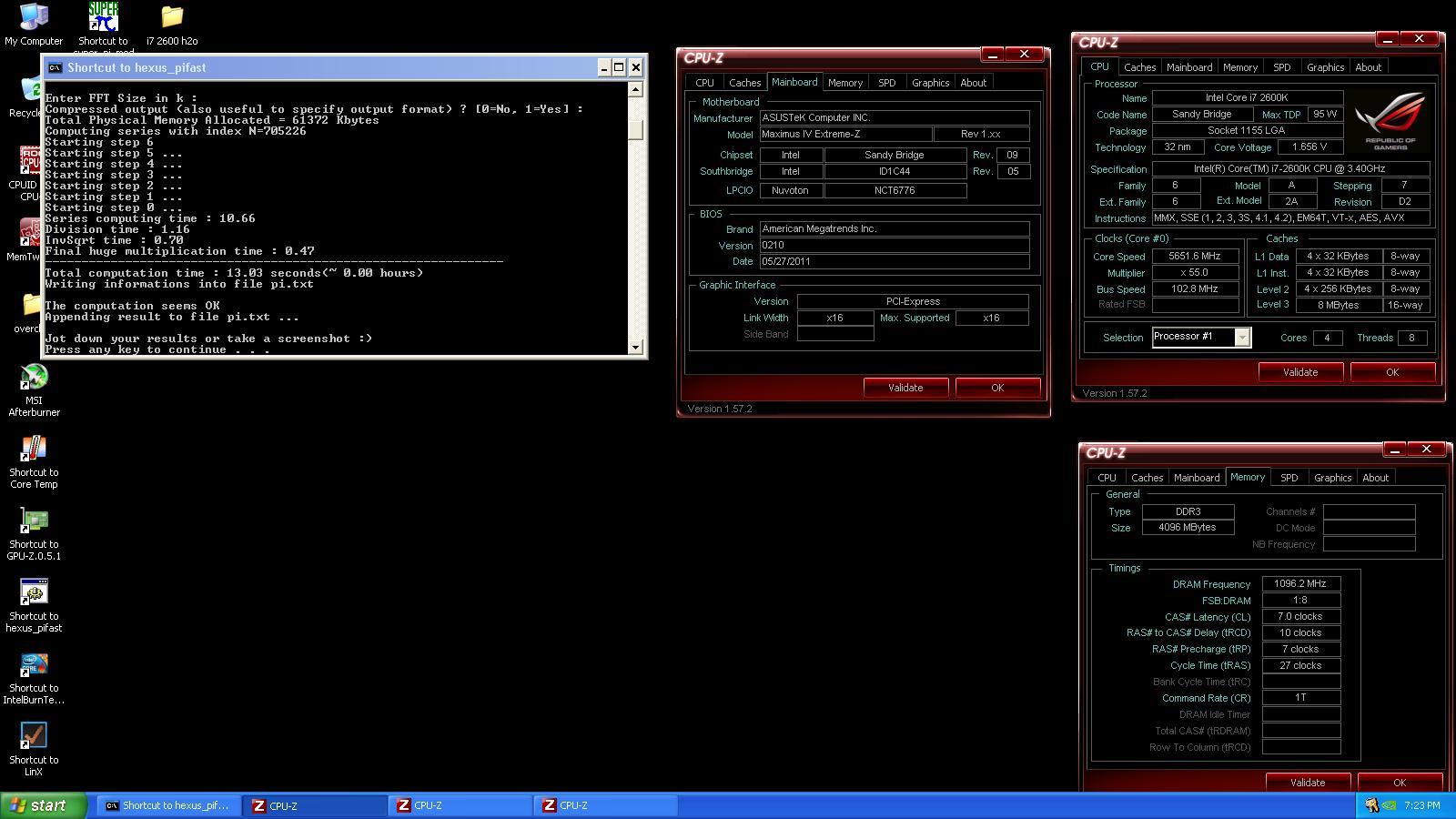Click OK in the CPU-Z CPU window
Image resolution: width=1456 pixels, height=819 pixels.
[1392, 372]
